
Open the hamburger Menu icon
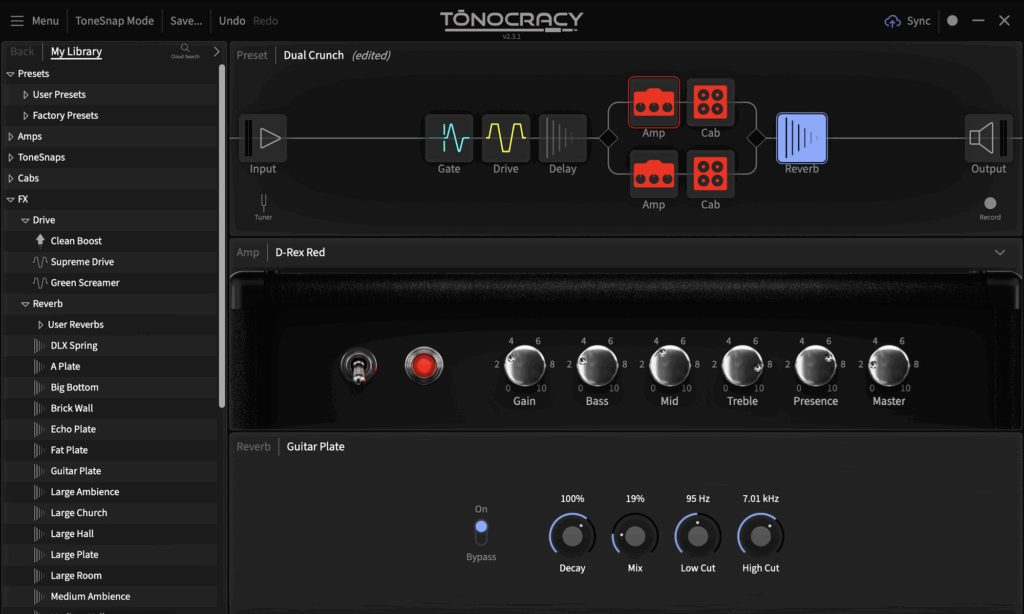coord(17,21)
